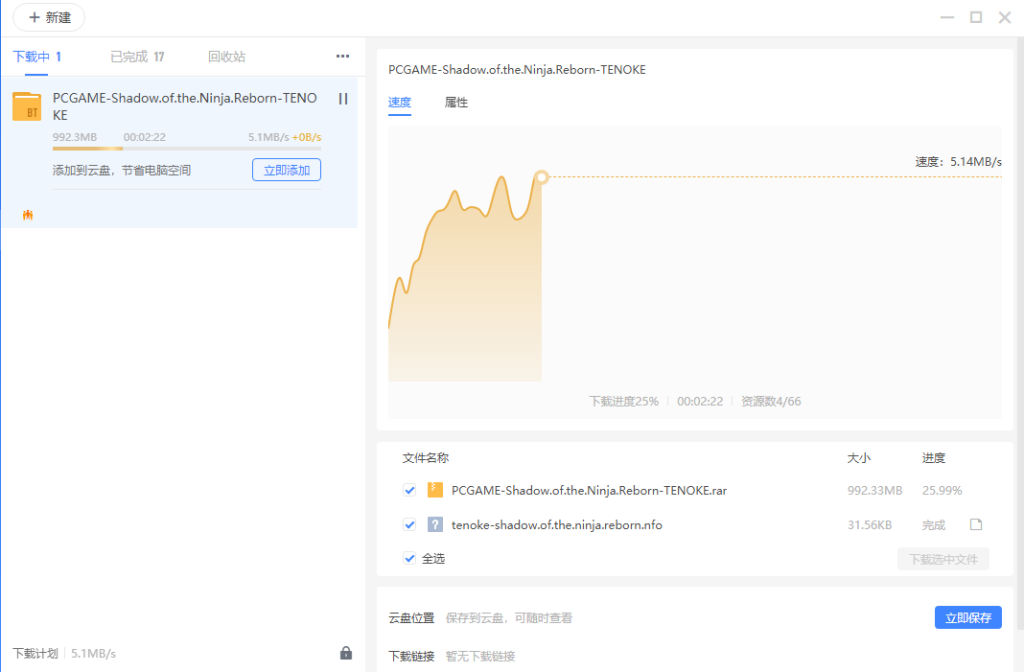Open the three-dot more options menu
Screen dimensions: 1024x672
click(x=343, y=56)
